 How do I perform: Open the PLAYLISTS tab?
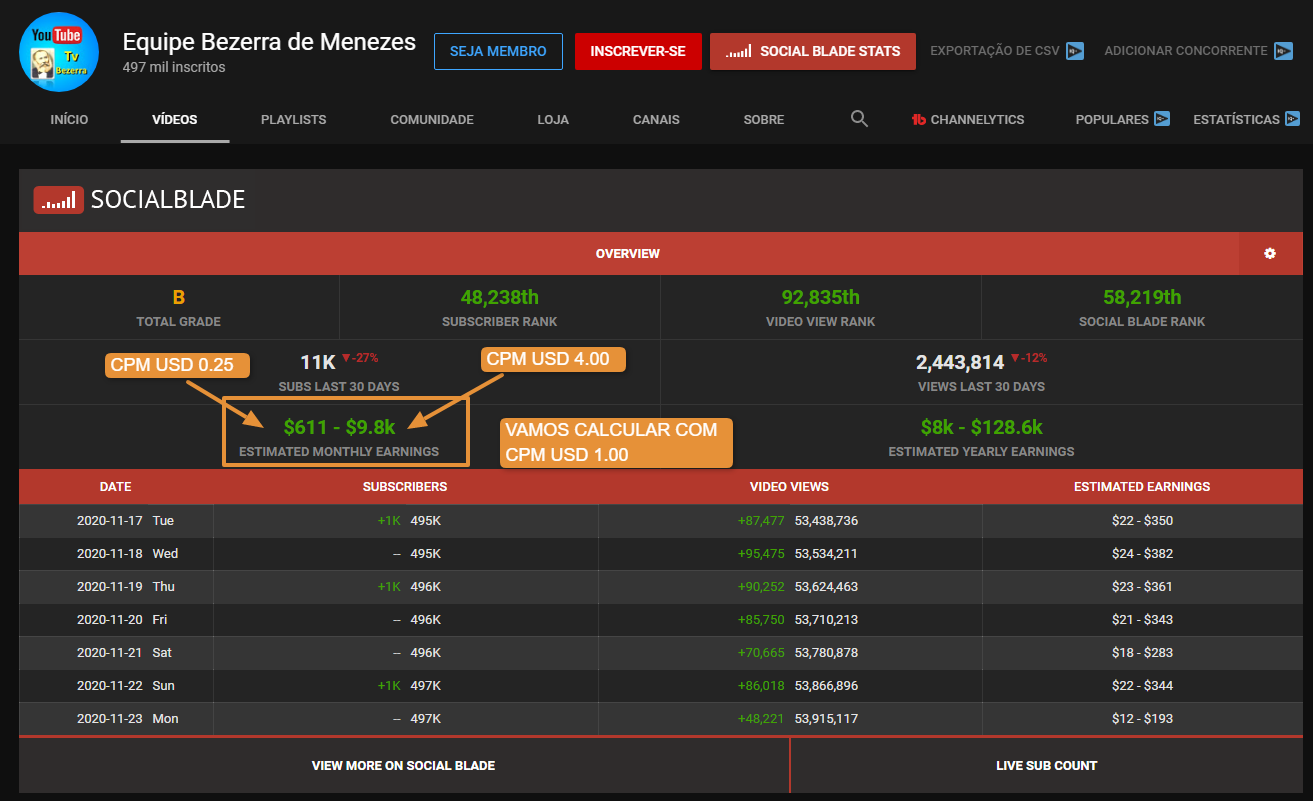pyautogui.click(x=293, y=119)
